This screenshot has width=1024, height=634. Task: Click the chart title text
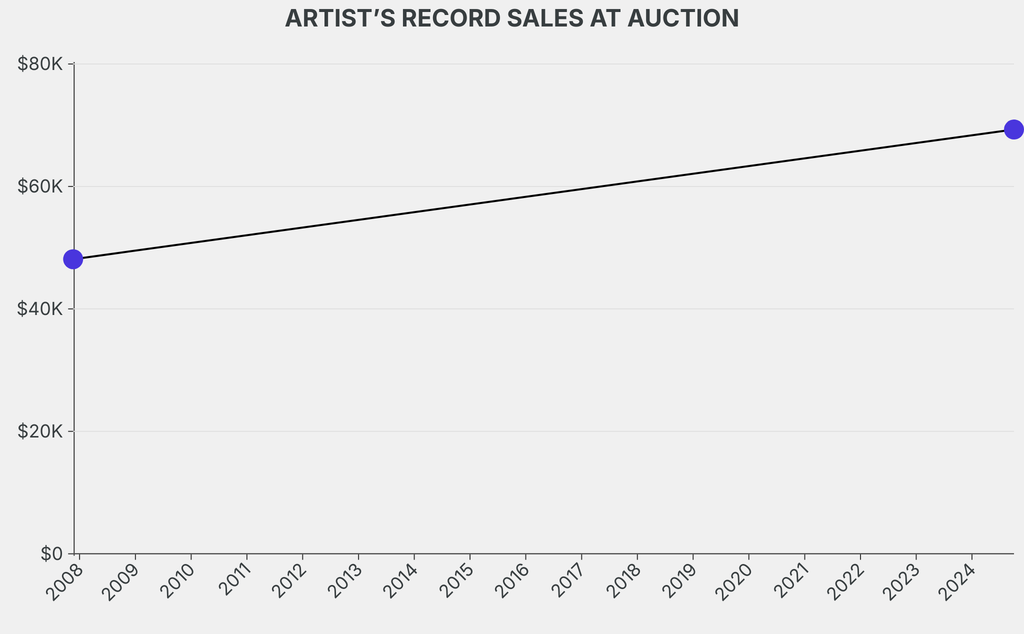[x=512, y=19]
